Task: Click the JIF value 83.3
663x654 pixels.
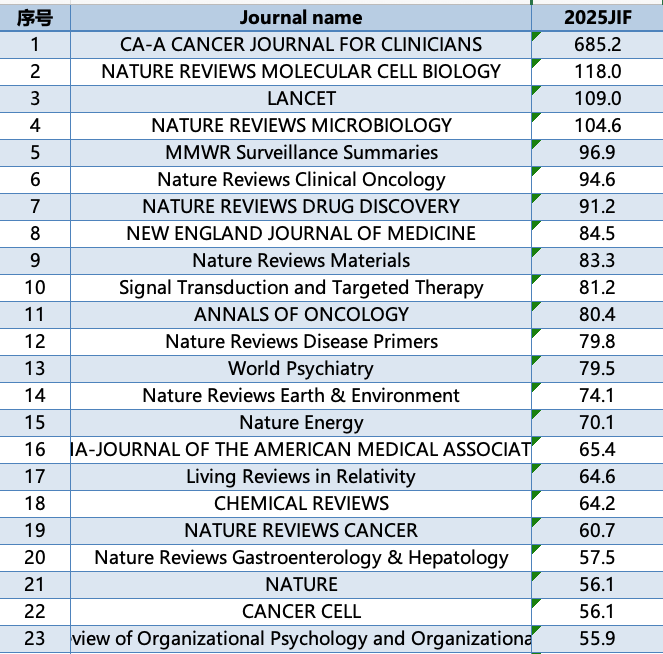Action: (597, 260)
